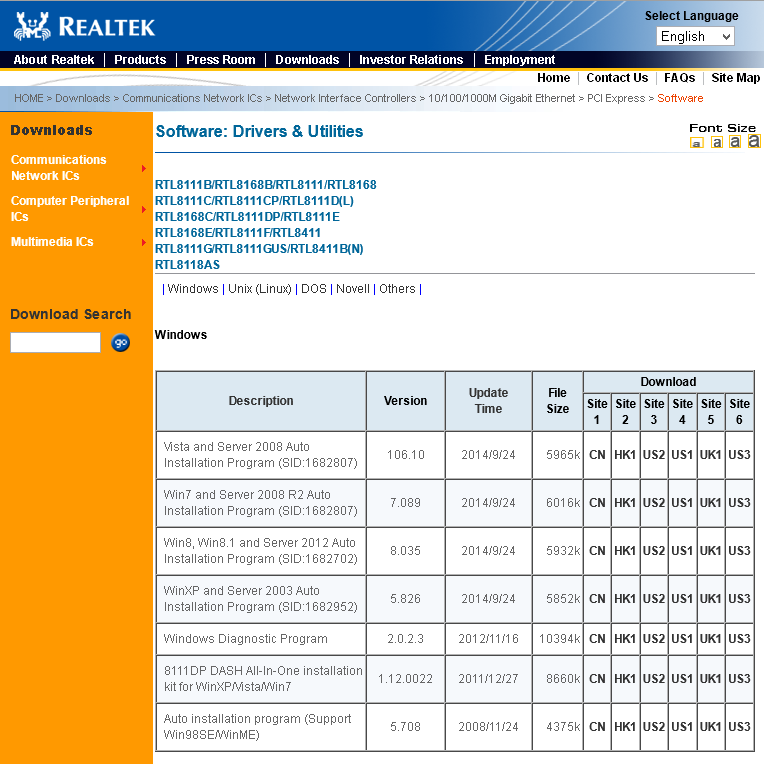The height and width of the screenshot is (764, 764).
Task: Download Win7 driver 7.089 from US2
Action: point(654,503)
